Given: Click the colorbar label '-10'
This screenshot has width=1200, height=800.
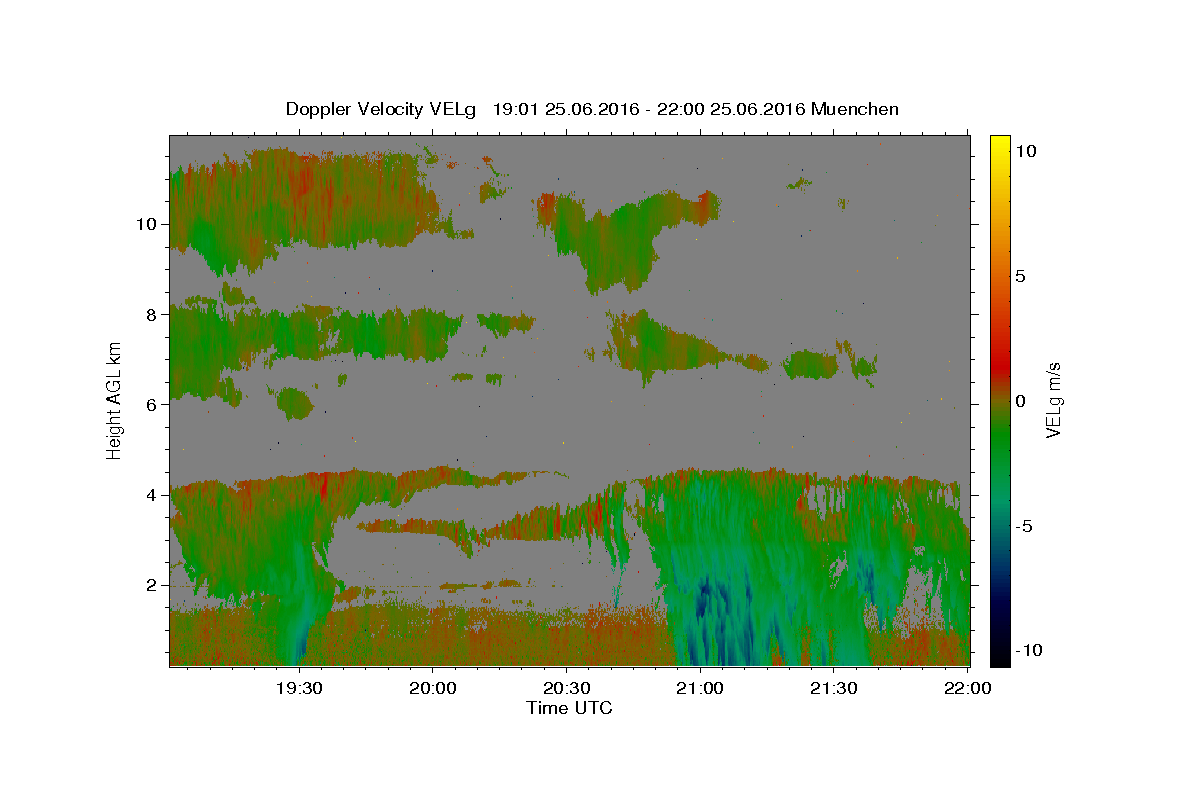Looking at the screenshot, I should (1027, 650).
